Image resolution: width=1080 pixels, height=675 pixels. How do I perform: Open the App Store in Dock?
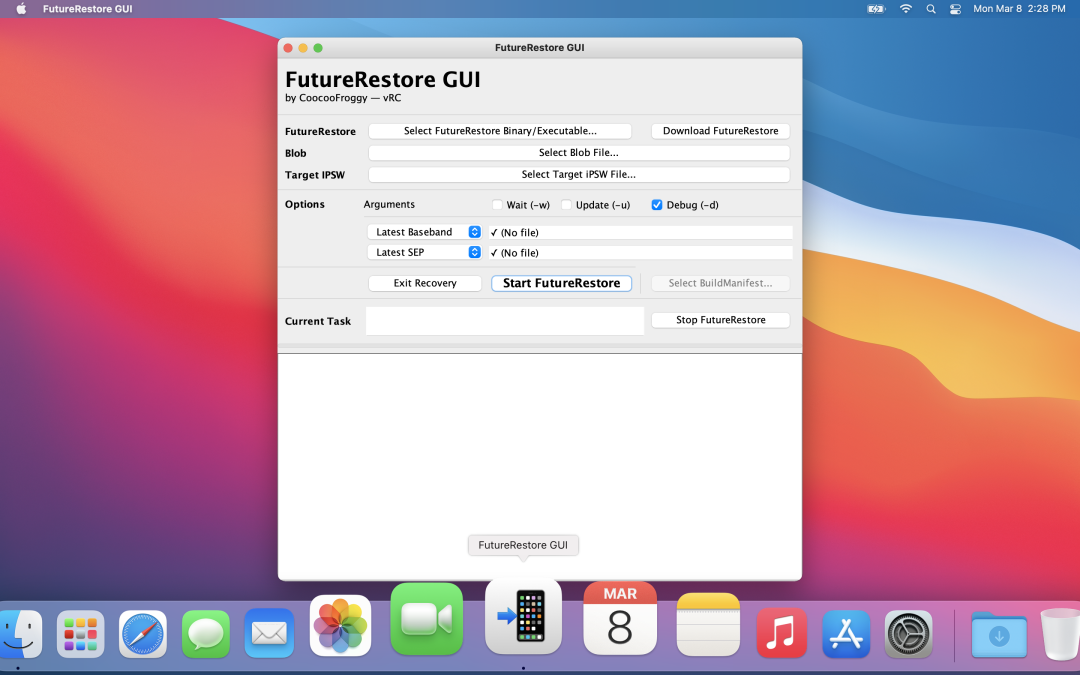tap(846, 634)
